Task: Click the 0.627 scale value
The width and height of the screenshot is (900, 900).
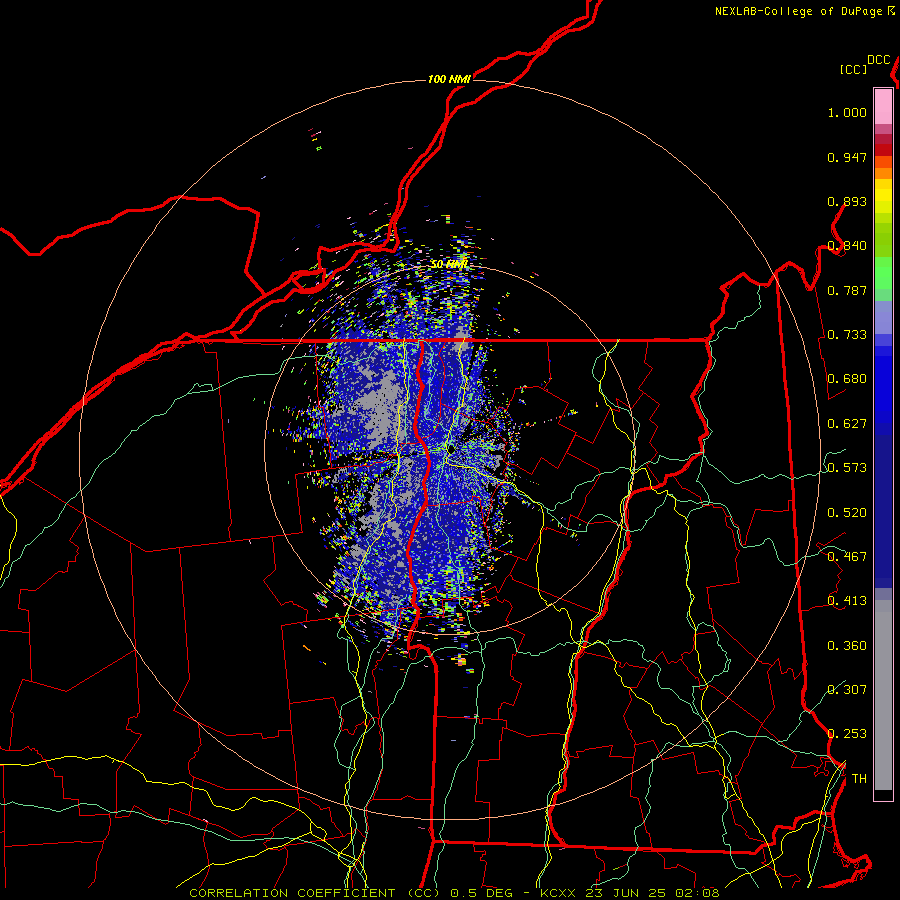Action: (x=847, y=424)
